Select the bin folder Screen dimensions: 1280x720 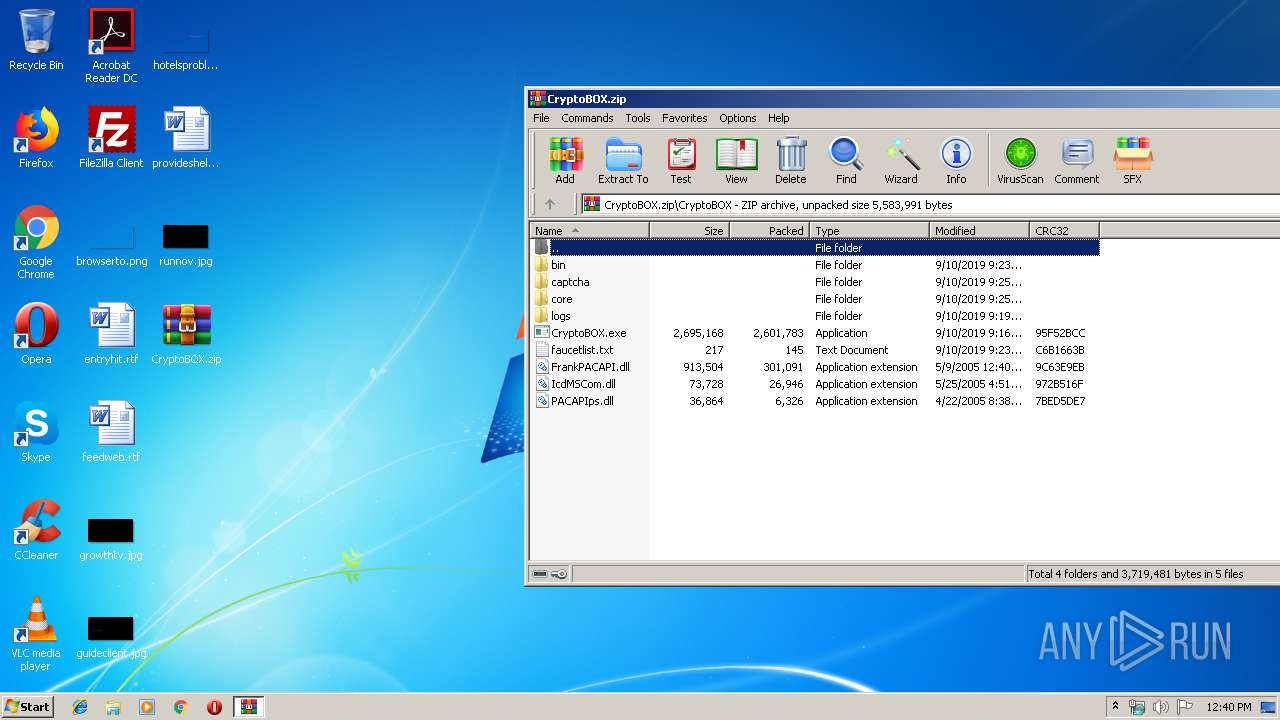[x=815, y=265]
